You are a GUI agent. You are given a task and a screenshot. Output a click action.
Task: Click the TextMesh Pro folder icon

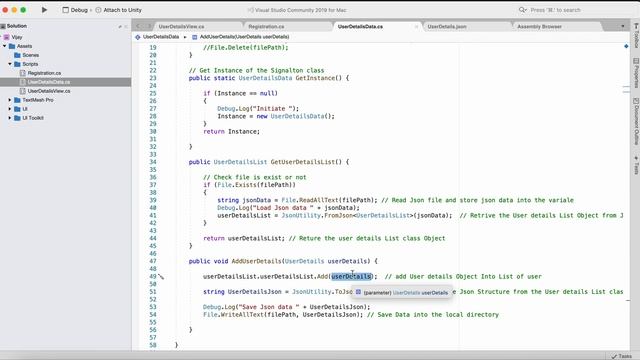pyautogui.click(x=17, y=100)
